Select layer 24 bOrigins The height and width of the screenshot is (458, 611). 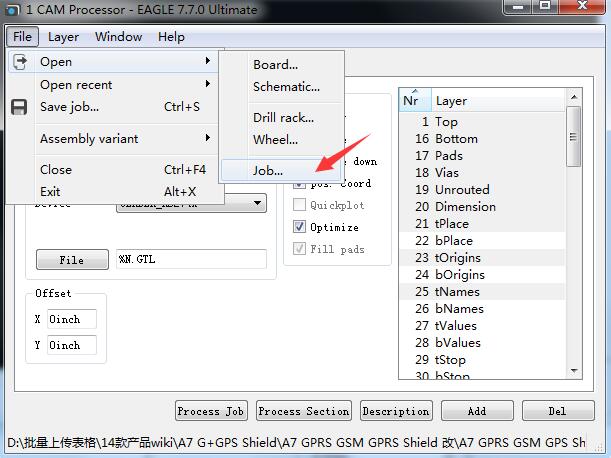[x=482, y=275]
